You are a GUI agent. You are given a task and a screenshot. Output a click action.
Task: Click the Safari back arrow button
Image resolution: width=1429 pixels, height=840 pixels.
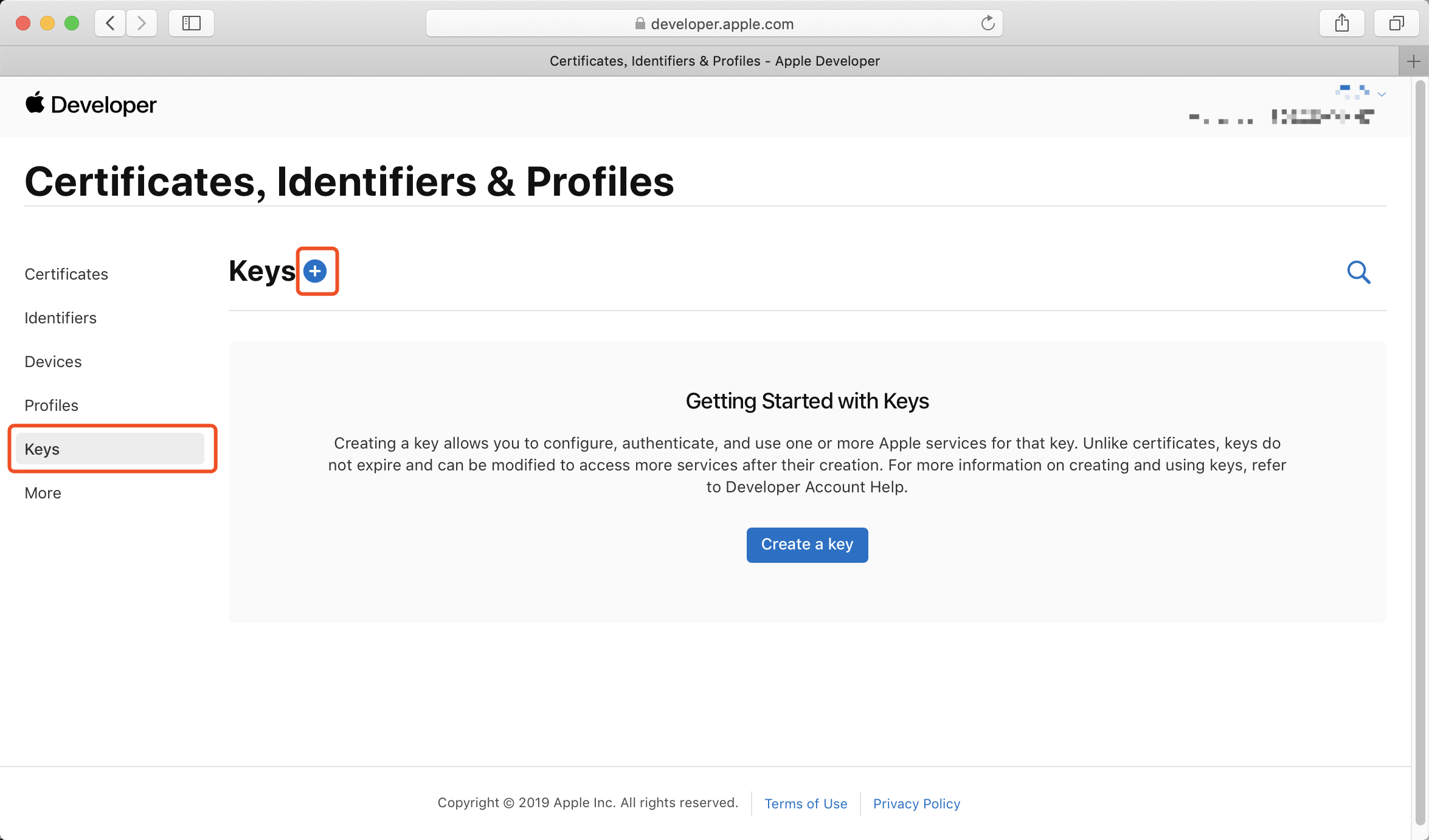click(x=110, y=24)
